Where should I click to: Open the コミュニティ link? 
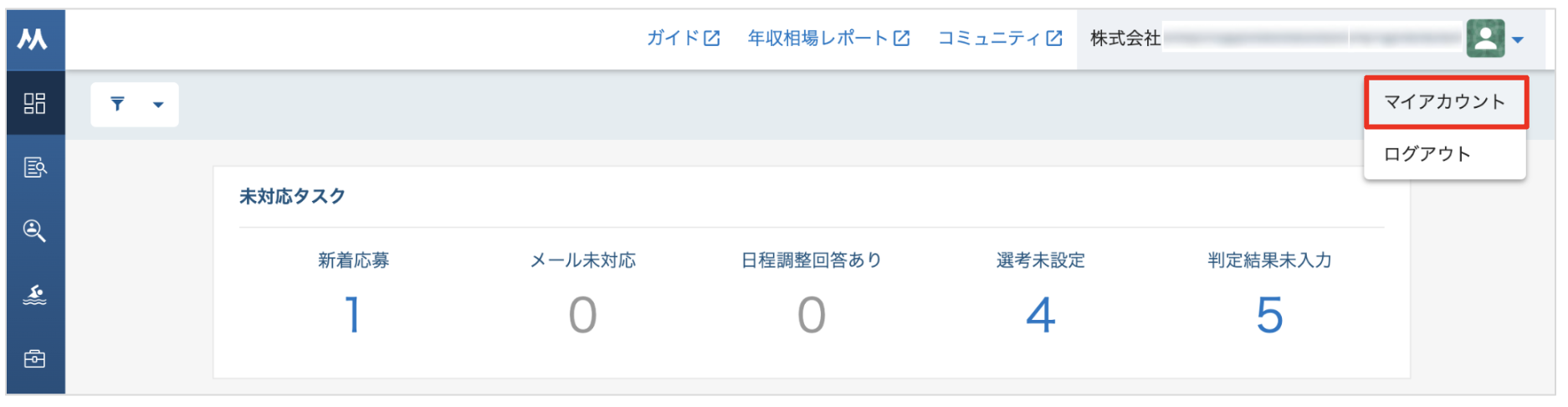(x=989, y=38)
